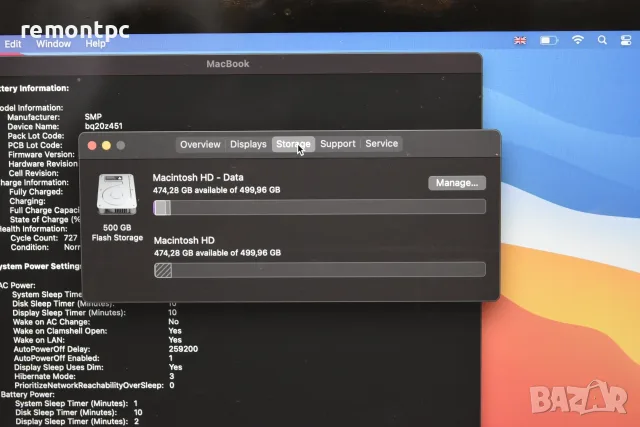The image size is (640, 427).
Task: Select the "Flash Storage" label
Action: (x=117, y=238)
